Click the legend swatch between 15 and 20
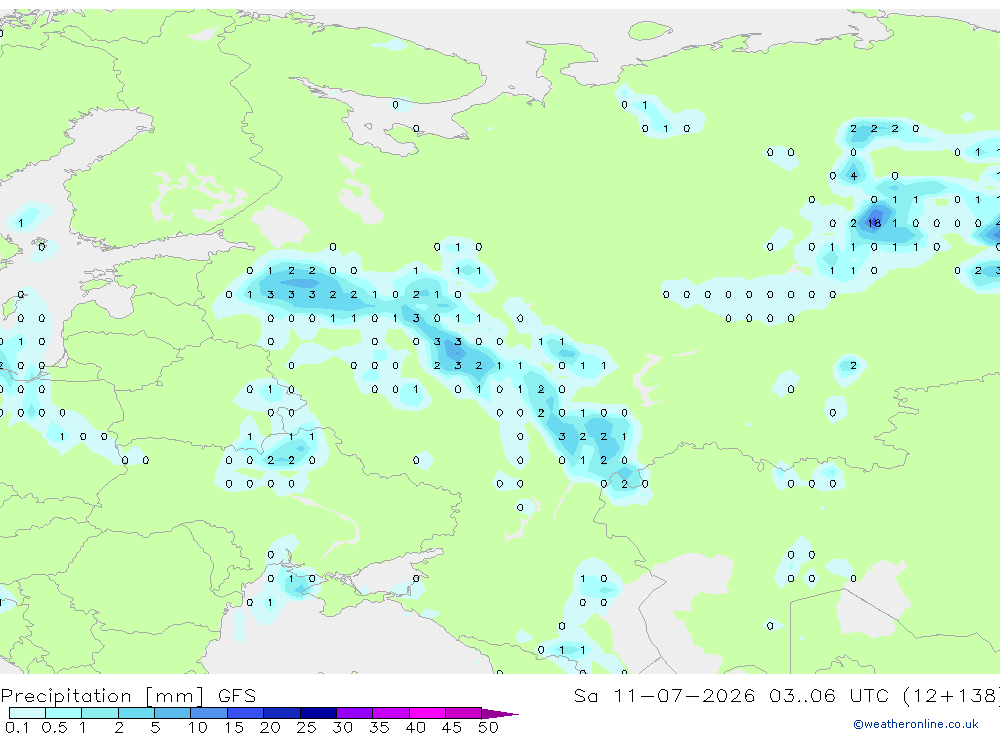 [246, 713]
